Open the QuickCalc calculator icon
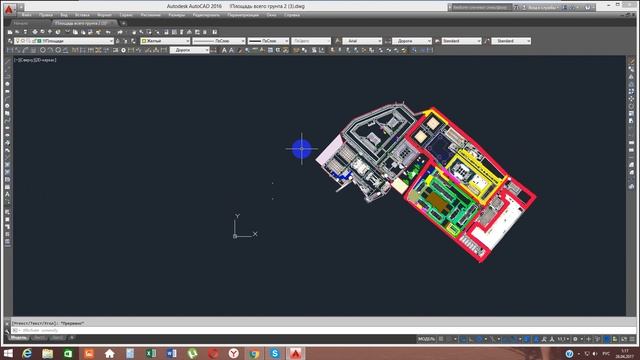 pos(205,32)
